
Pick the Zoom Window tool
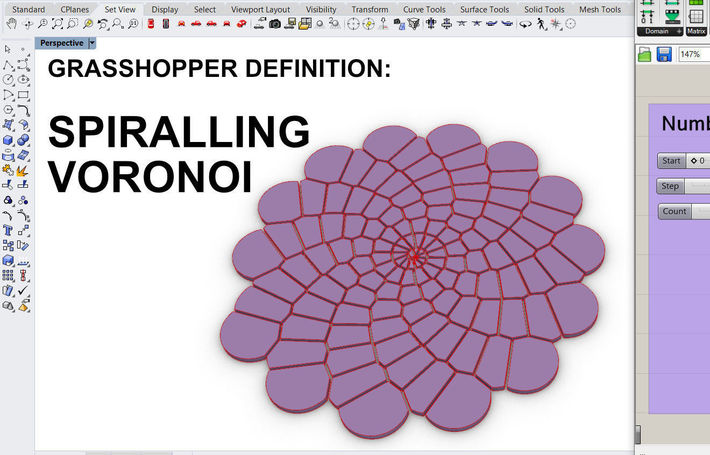72,24
